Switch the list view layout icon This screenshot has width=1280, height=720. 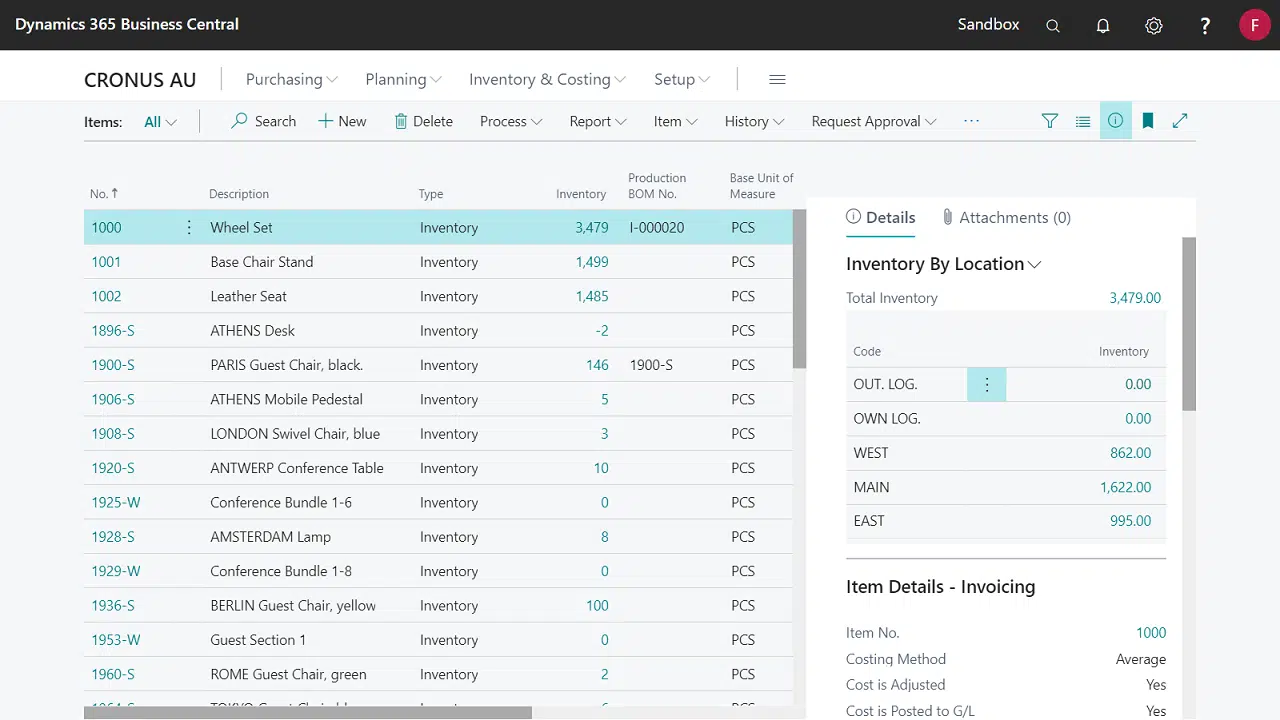(x=1083, y=121)
